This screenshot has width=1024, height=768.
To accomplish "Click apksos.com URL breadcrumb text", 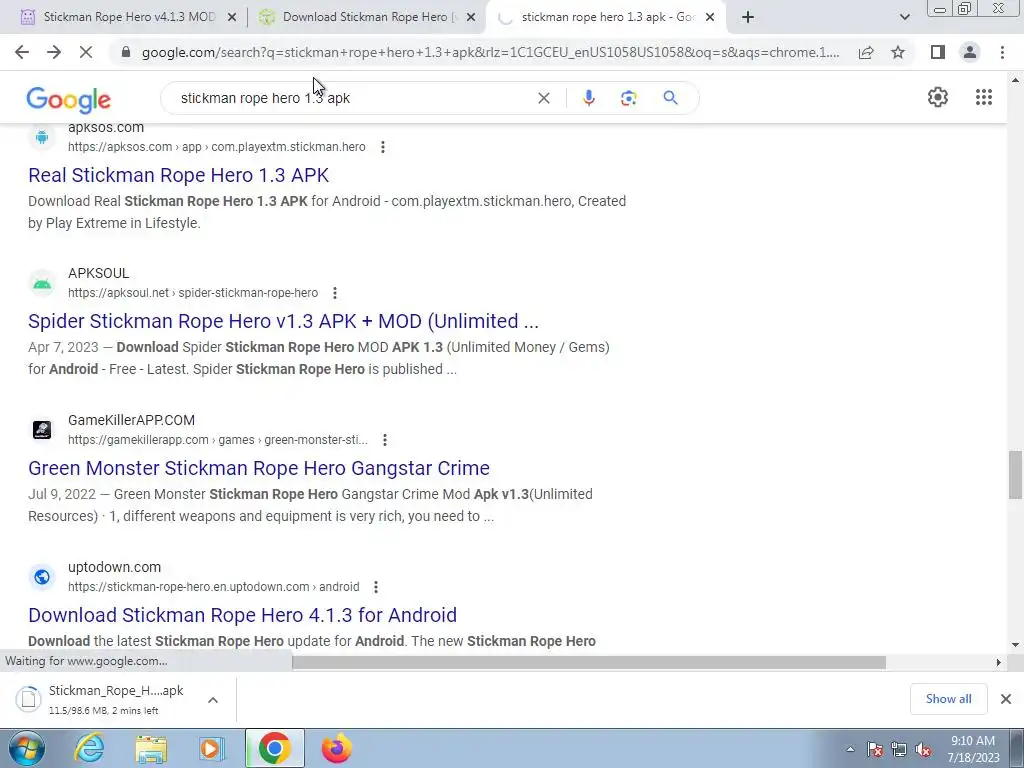I will [x=217, y=147].
